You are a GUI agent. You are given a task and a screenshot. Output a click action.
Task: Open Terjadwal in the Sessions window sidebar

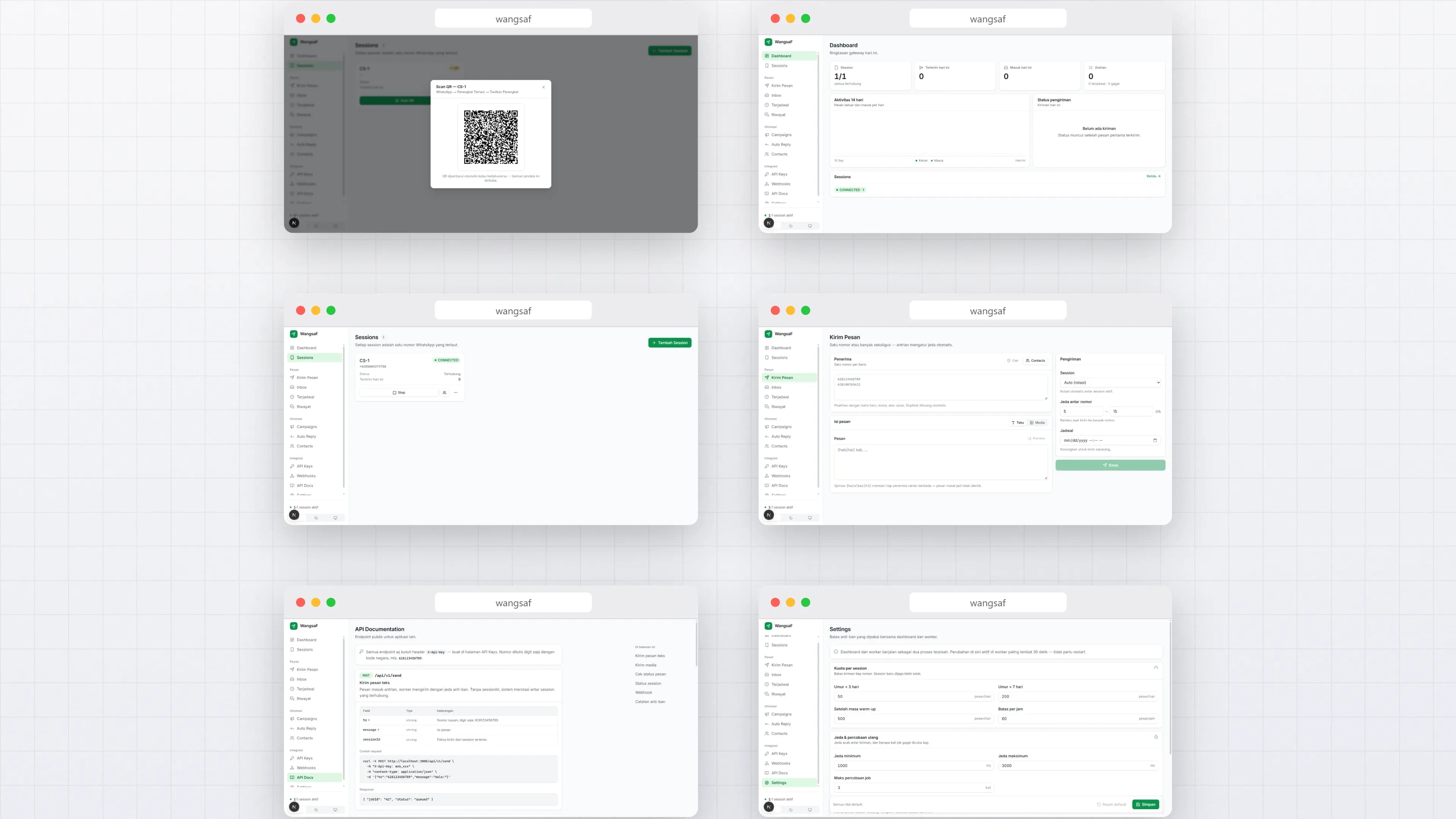point(315,397)
